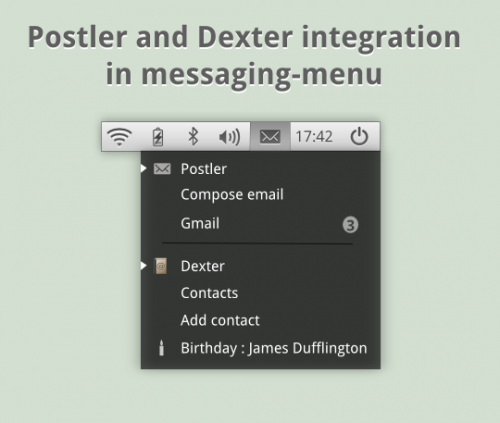The width and height of the screenshot is (500, 423).
Task: Click the Postler envelope icon in menu
Action: click(162, 169)
